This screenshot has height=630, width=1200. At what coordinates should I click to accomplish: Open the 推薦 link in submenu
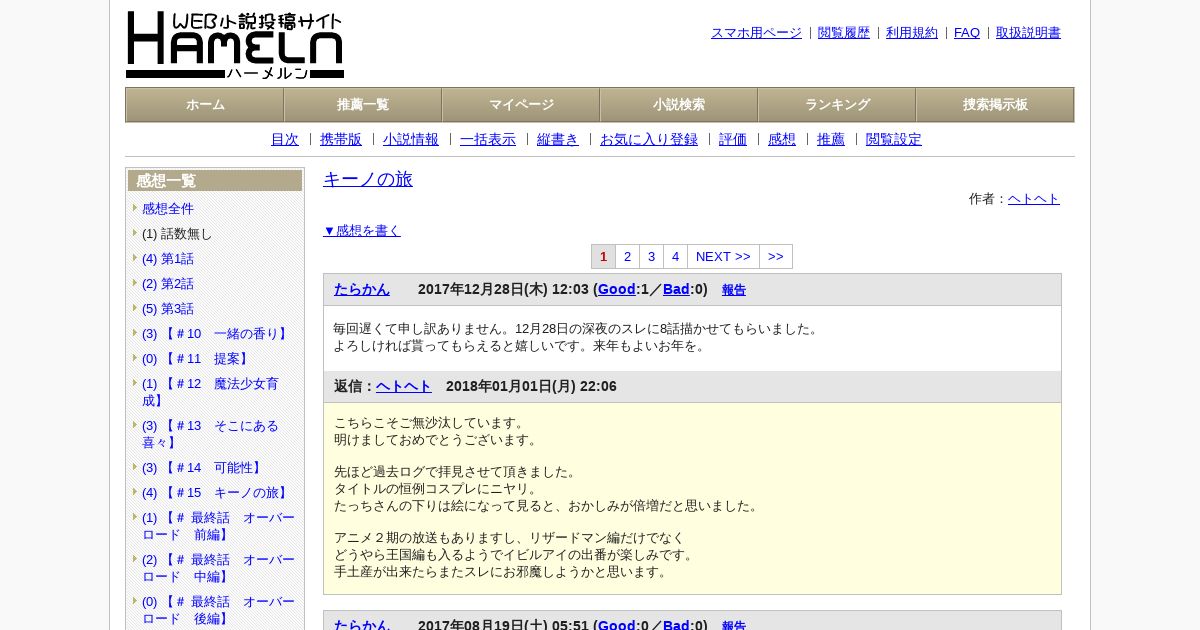pos(831,139)
